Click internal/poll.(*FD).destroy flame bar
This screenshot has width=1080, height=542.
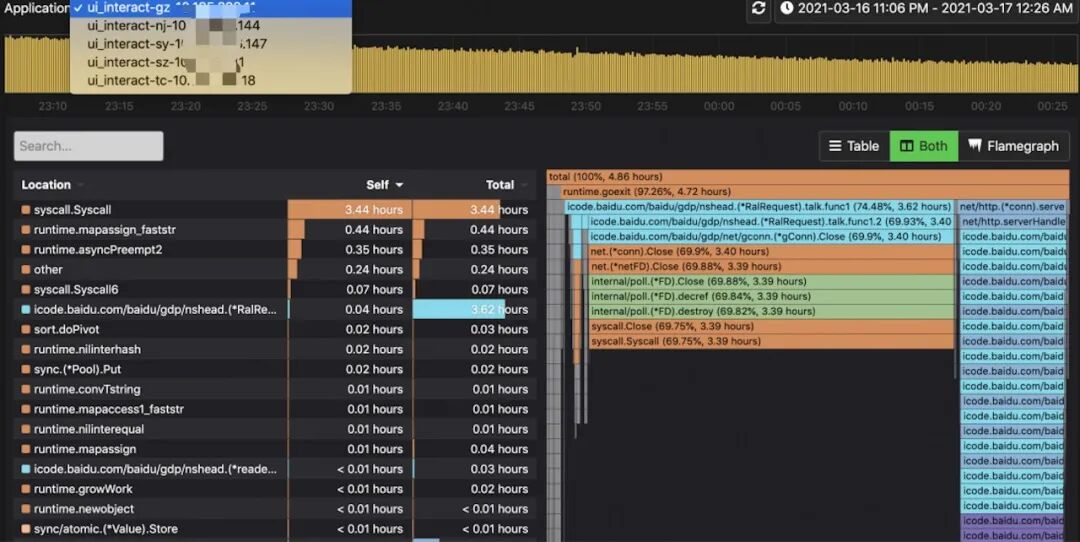[771, 311]
